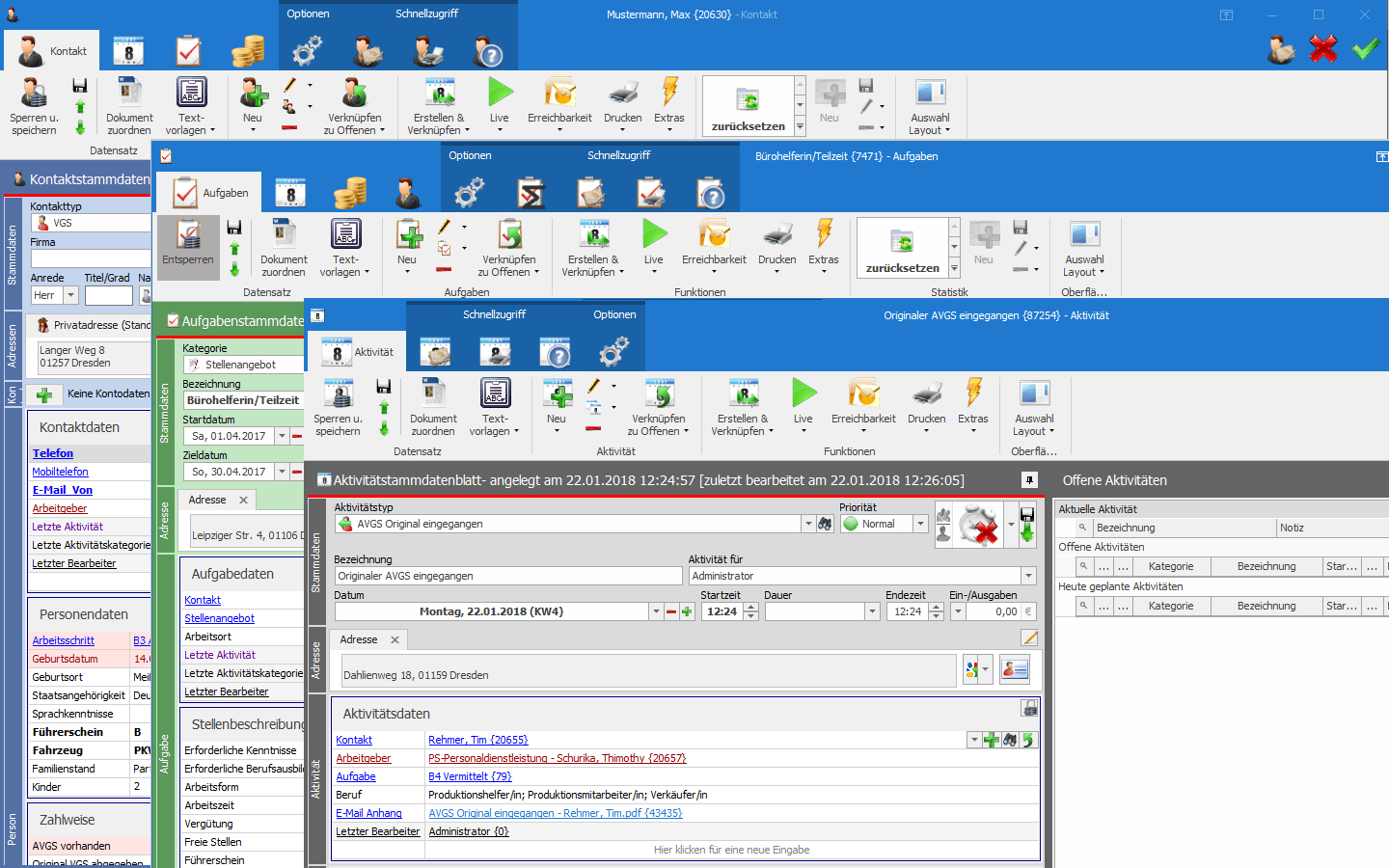Click Verknüpfen zu Offenen in Aktivität window
Screen dimensions: 1389x868
tap(659, 407)
